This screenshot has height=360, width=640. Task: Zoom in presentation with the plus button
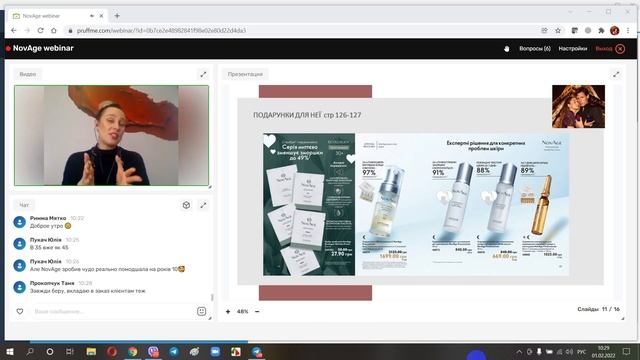[x=228, y=311]
